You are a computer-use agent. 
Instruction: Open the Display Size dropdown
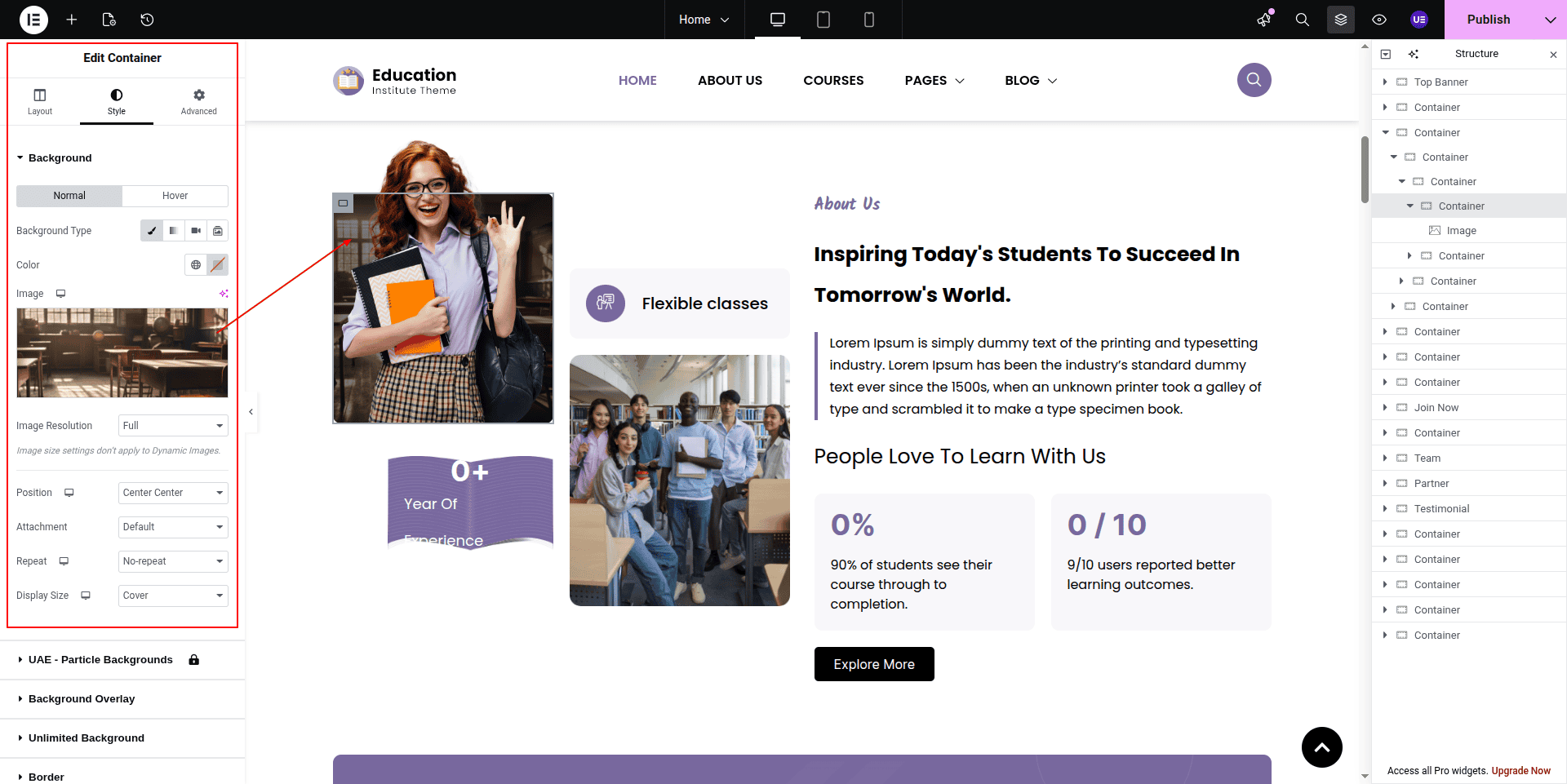click(x=173, y=596)
